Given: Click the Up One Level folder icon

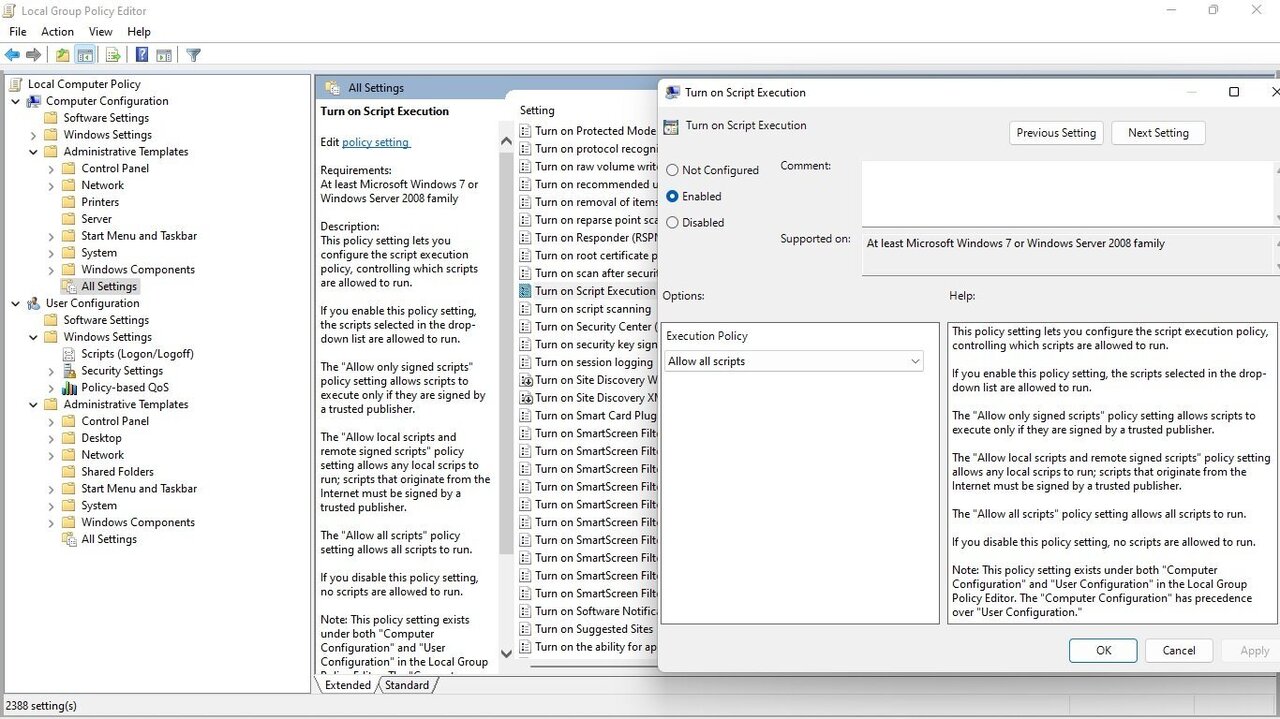Looking at the screenshot, I should point(63,55).
